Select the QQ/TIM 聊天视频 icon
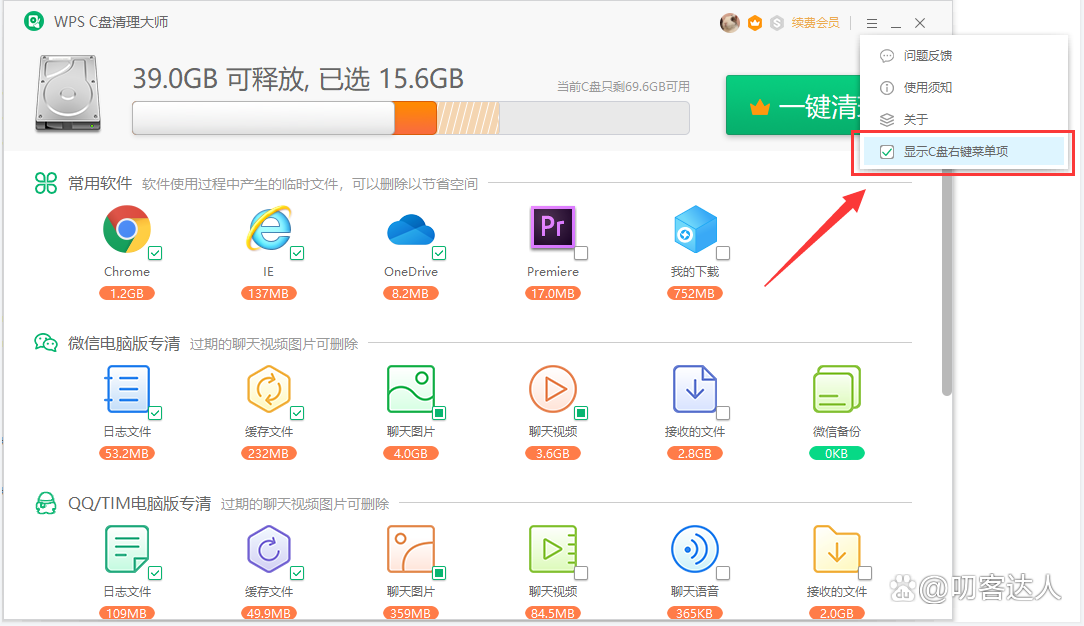The image size is (1084, 626). tap(552, 549)
